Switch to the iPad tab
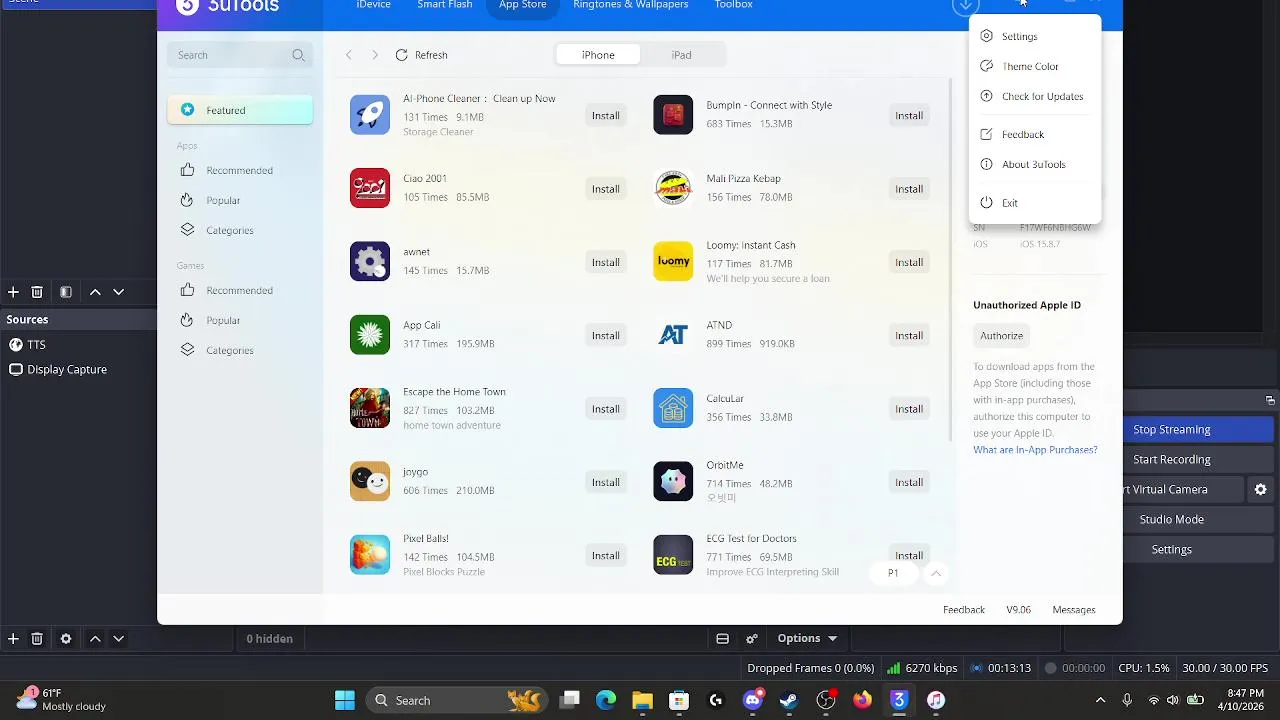Screen dimensions: 1280x720 tap(681, 55)
